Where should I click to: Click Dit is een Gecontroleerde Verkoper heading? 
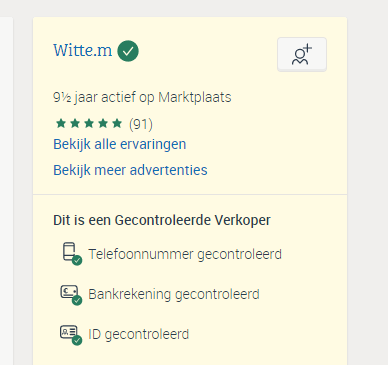coord(162,220)
